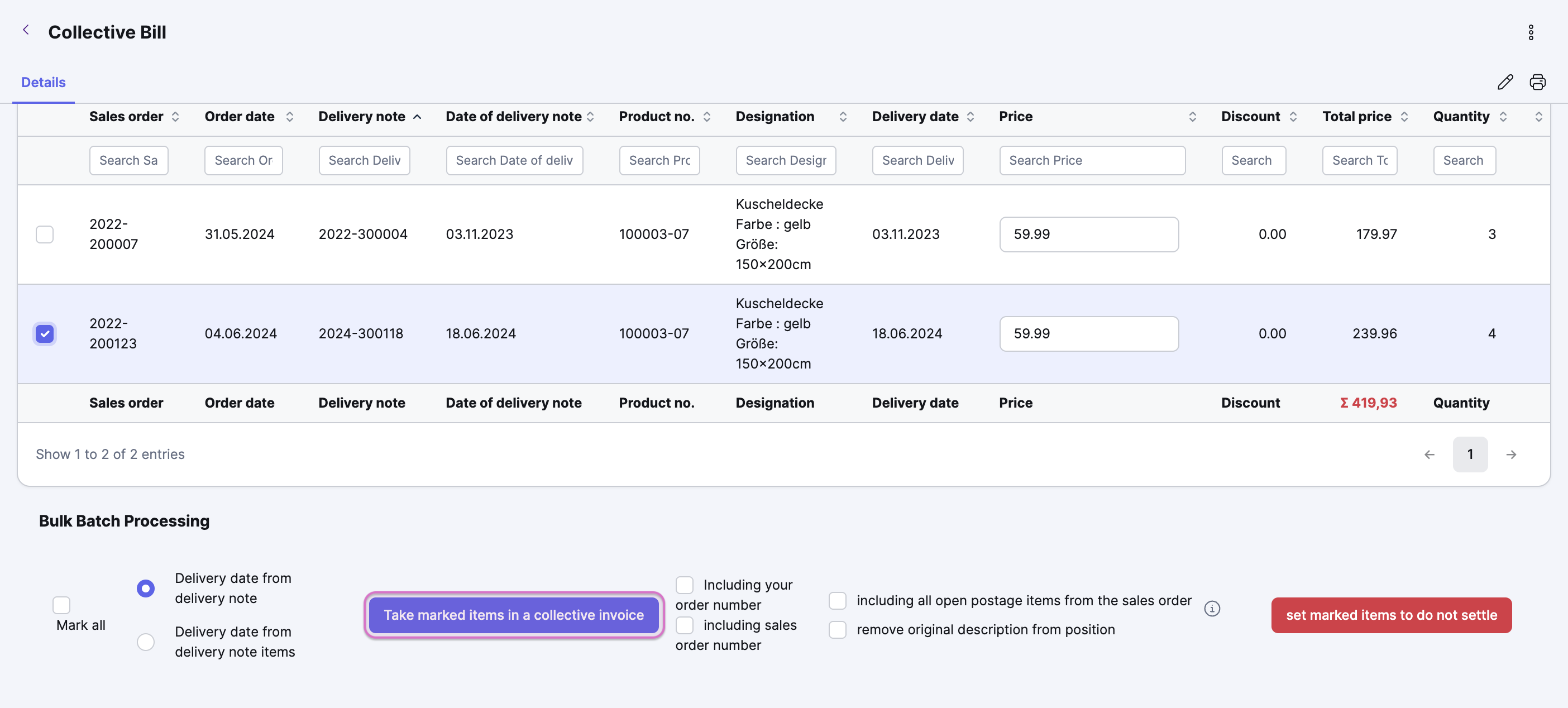Go to next page with right arrow
Viewport: 1568px width, 708px height.
[1510, 454]
